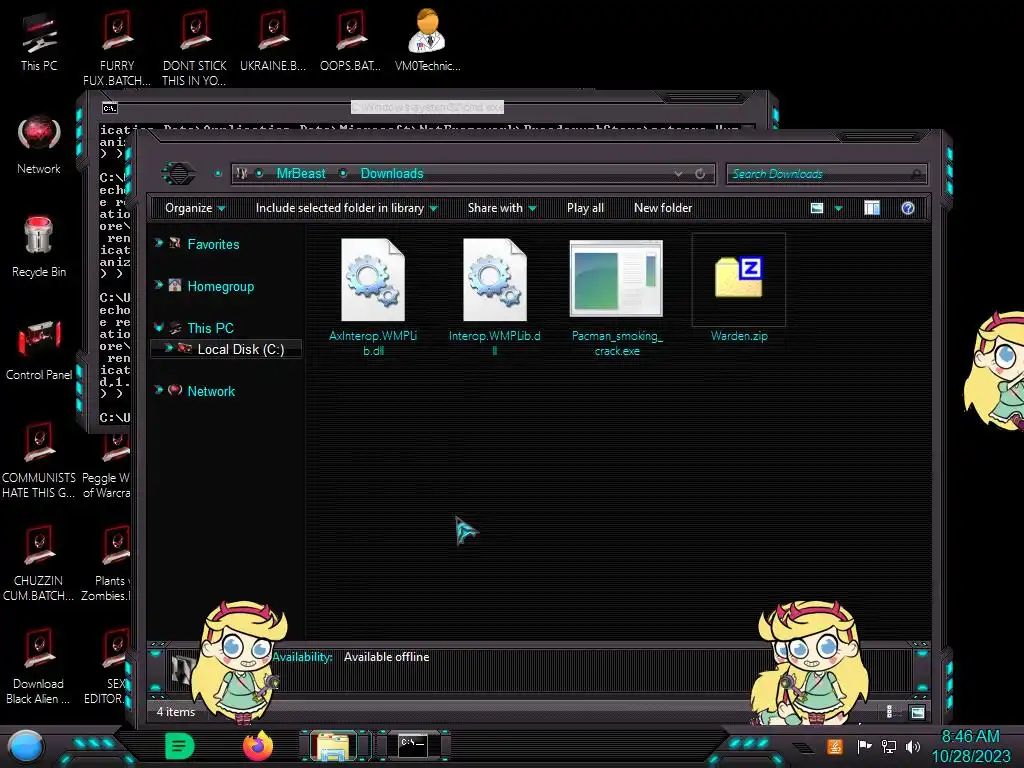1024x768 pixels.
Task: Change the file view icon
Action: click(x=817, y=208)
